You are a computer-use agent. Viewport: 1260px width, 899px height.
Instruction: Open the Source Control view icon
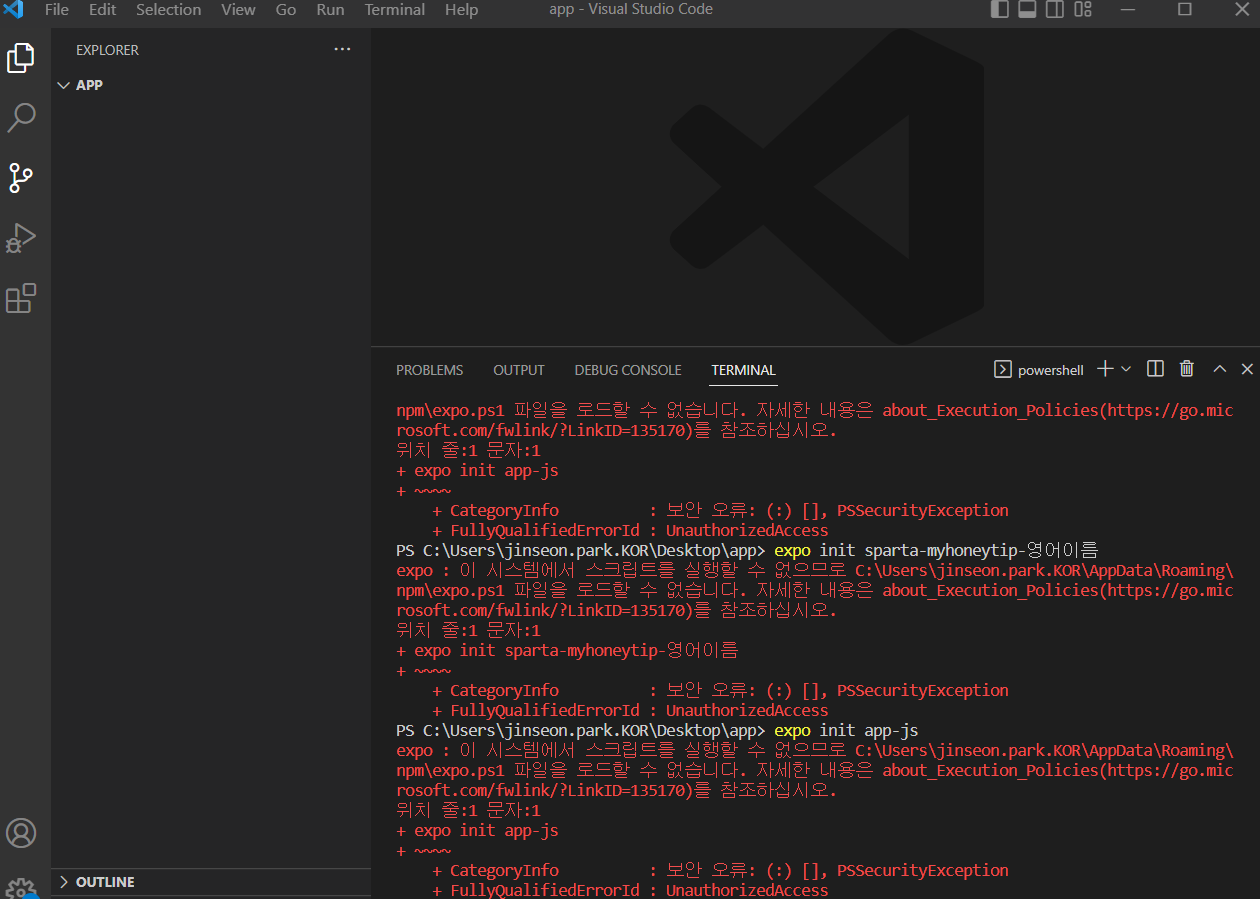[21, 178]
